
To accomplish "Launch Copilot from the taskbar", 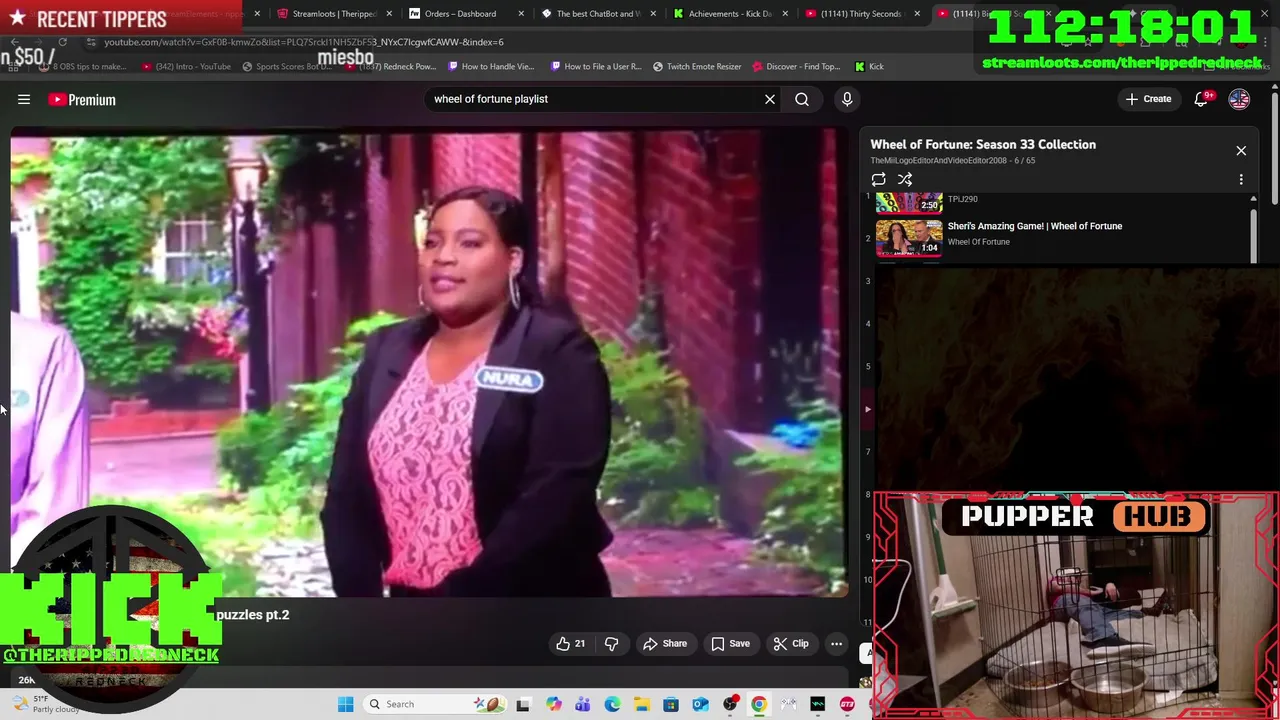I will 553,704.
